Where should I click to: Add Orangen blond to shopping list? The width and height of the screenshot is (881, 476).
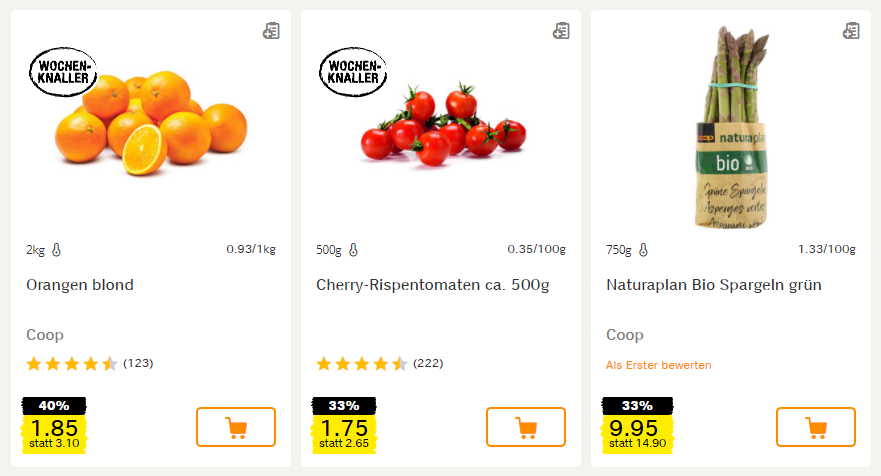(x=271, y=31)
